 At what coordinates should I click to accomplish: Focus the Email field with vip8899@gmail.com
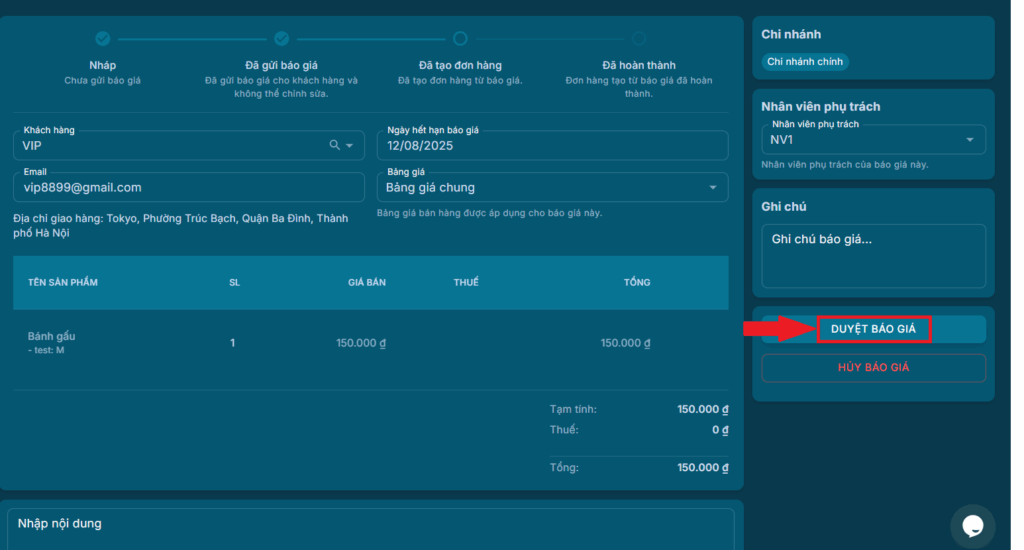189,187
